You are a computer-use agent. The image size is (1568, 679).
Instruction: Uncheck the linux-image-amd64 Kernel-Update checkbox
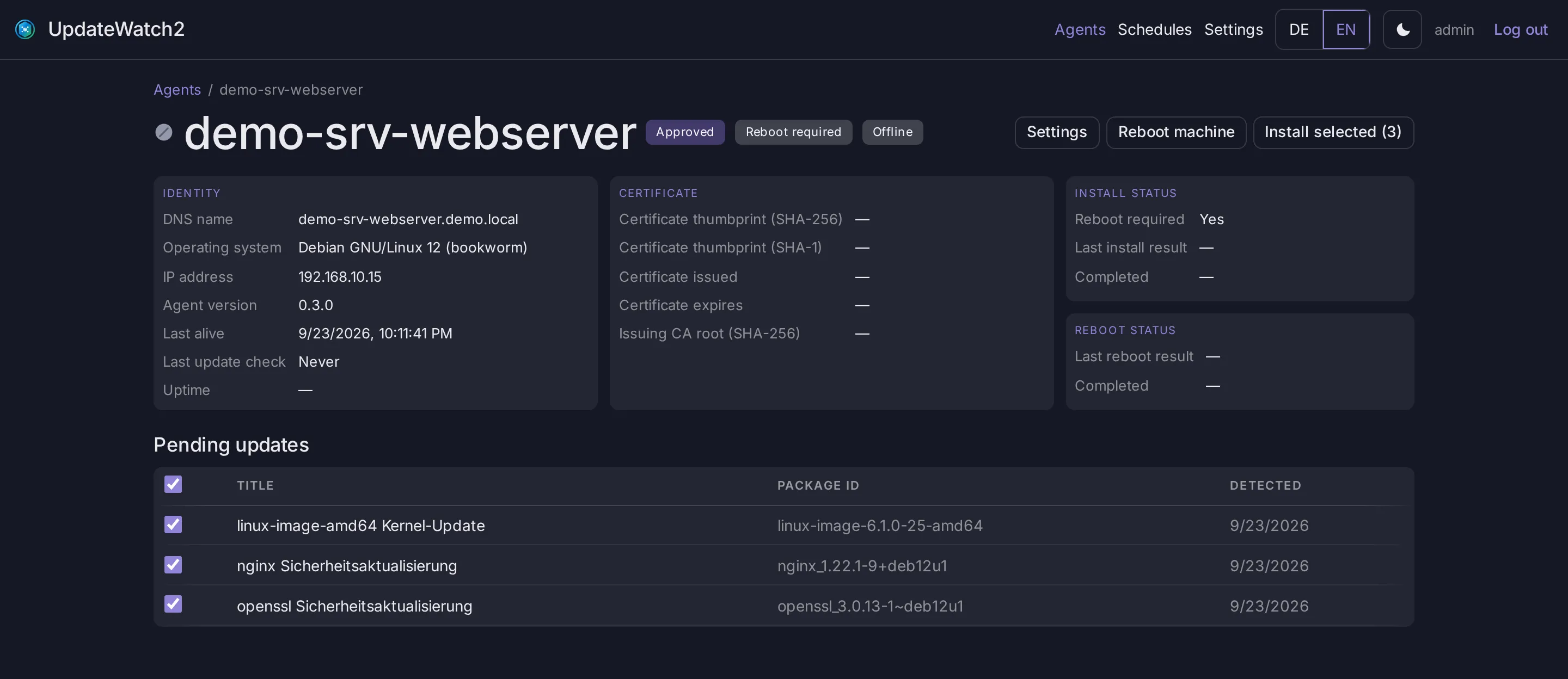pos(173,524)
